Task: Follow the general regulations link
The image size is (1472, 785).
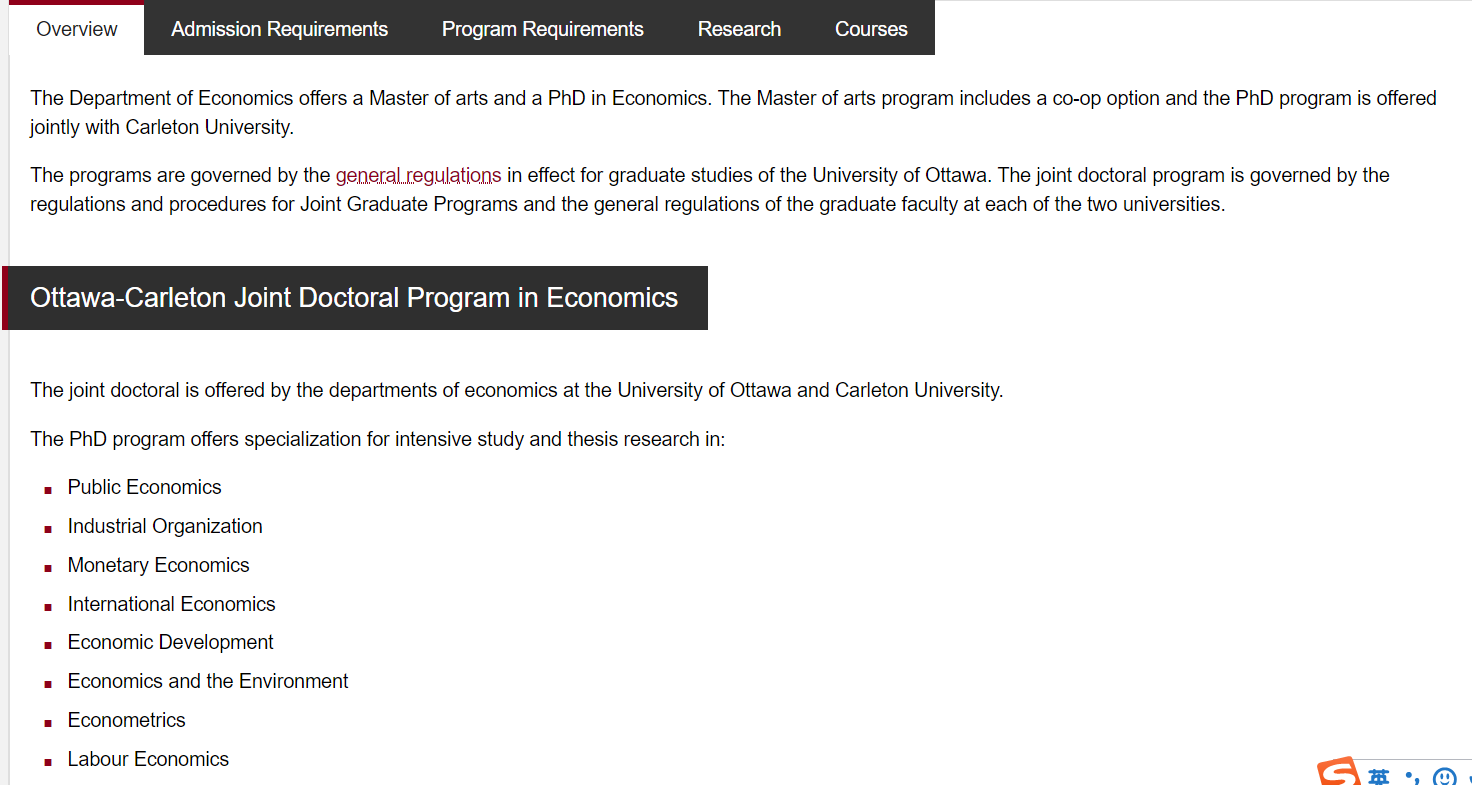Action: coord(418,175)
